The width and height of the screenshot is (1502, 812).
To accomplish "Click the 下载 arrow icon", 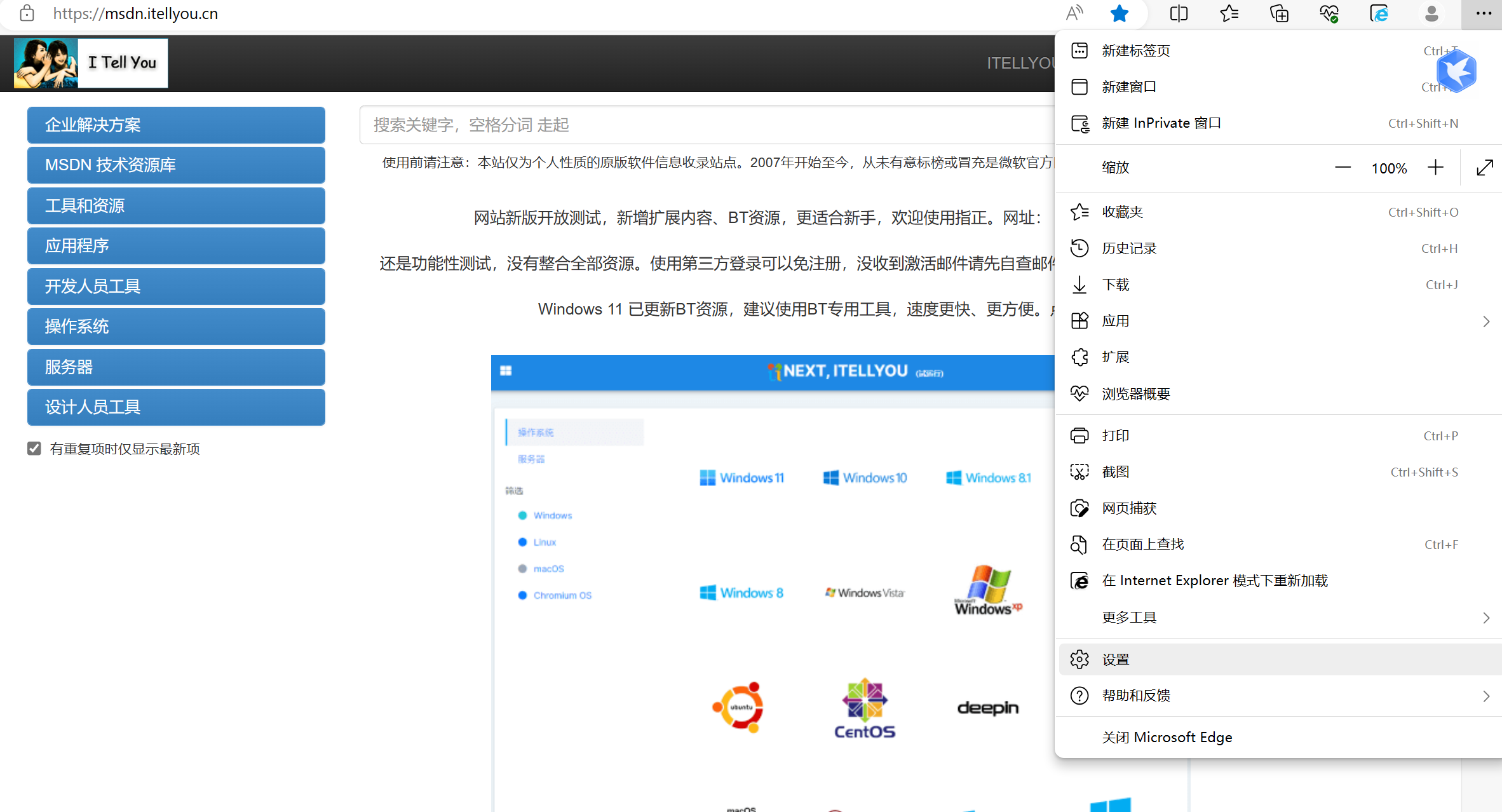I will click(x=1079, y=285).
